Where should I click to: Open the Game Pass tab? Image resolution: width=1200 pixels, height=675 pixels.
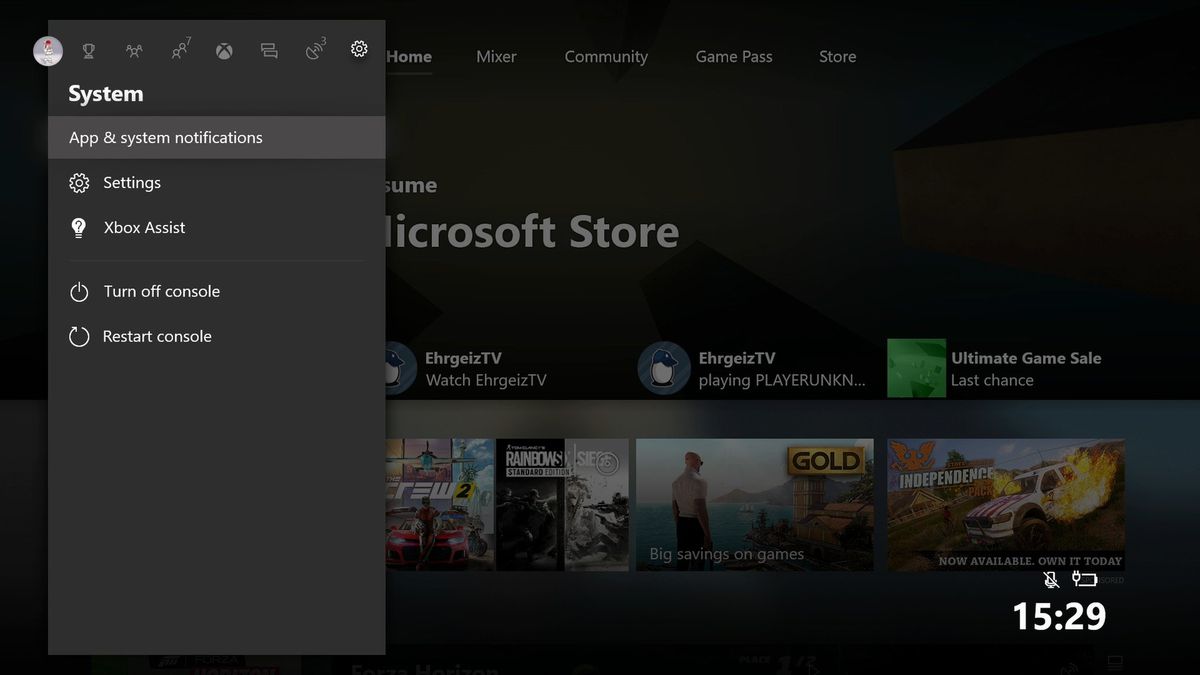point(733,57)
